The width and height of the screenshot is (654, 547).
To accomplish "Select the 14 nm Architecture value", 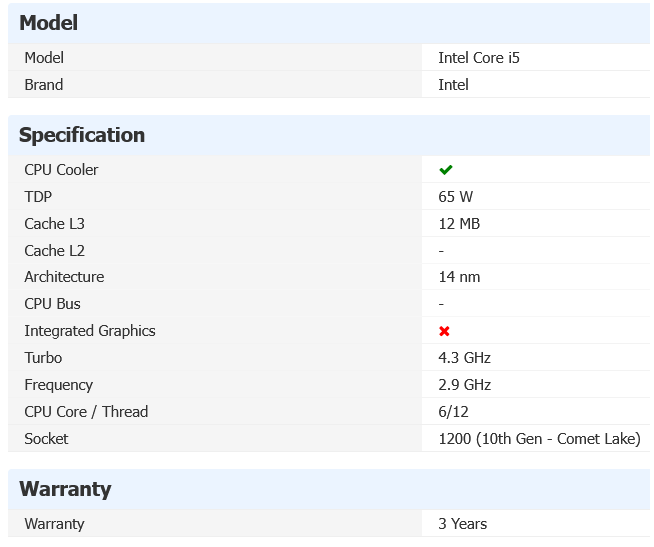I will [x=459, y=277].
